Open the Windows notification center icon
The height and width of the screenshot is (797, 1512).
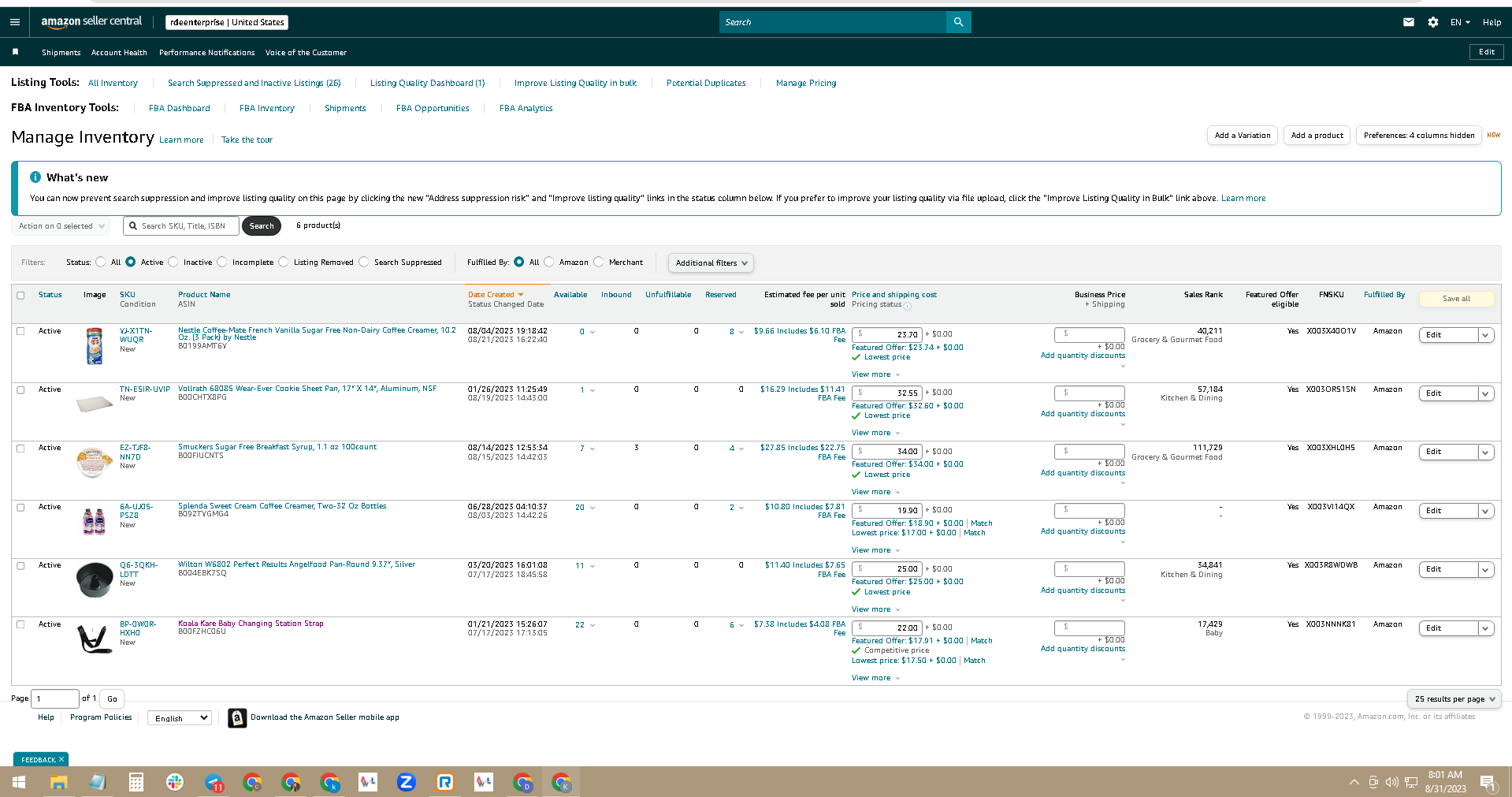point(1488,782)
